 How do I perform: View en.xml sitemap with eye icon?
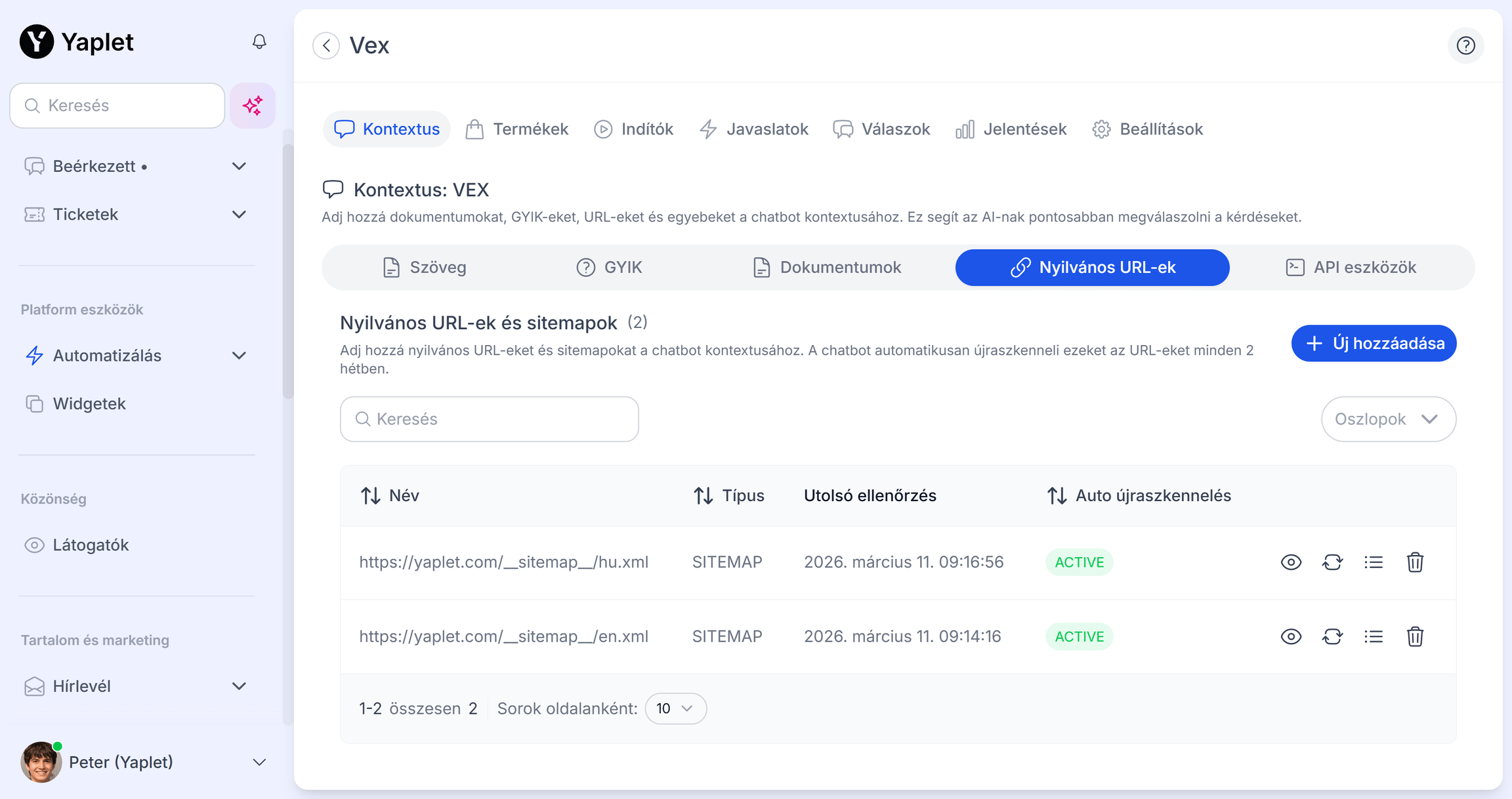click(x=1291, y=636)
